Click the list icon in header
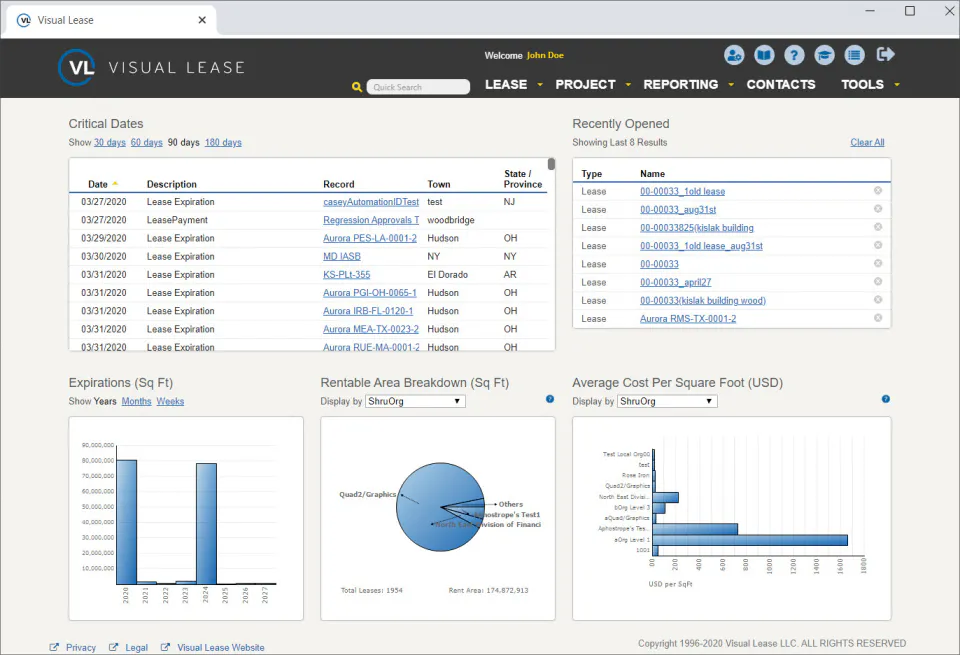Screen dimensions: 960x655 click(x=854, y=55)
